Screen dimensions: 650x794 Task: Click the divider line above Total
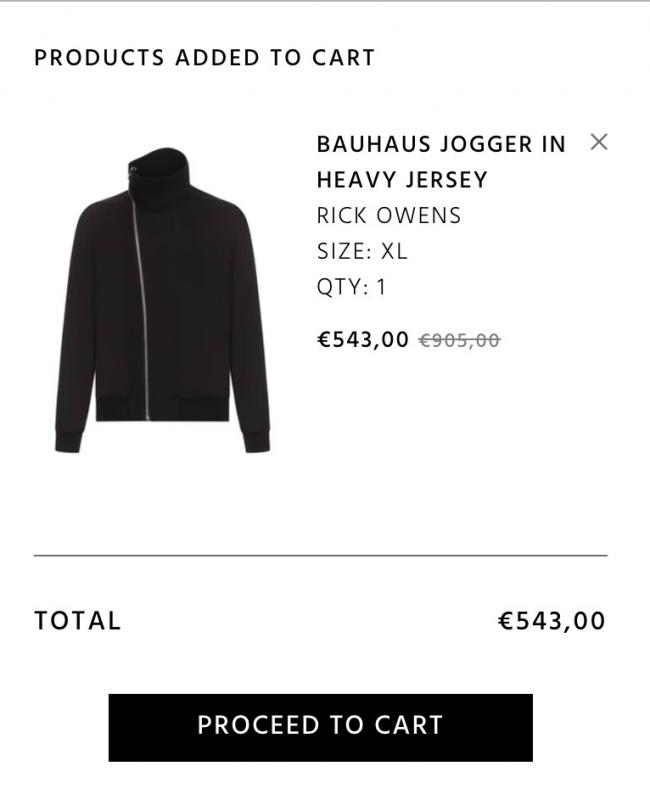(x=320, y=555)
